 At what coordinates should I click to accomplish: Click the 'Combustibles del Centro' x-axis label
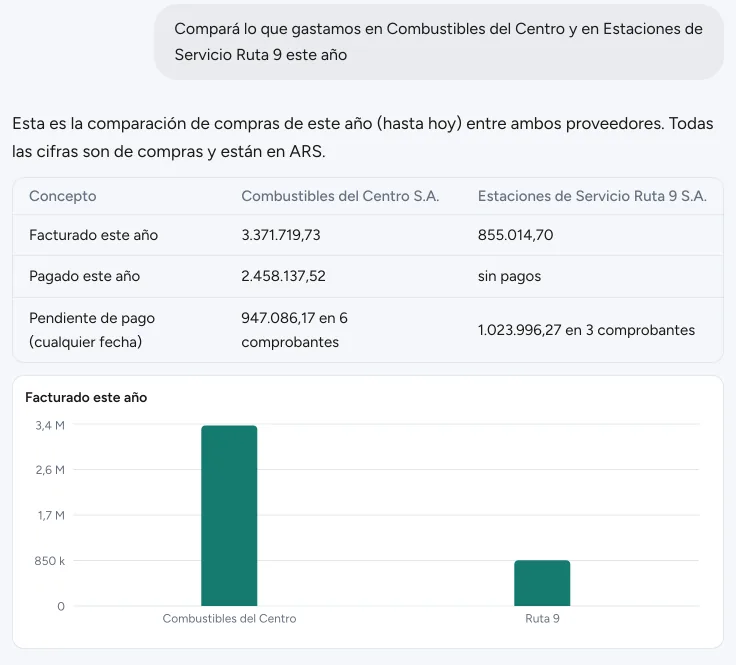coord(229,619)
